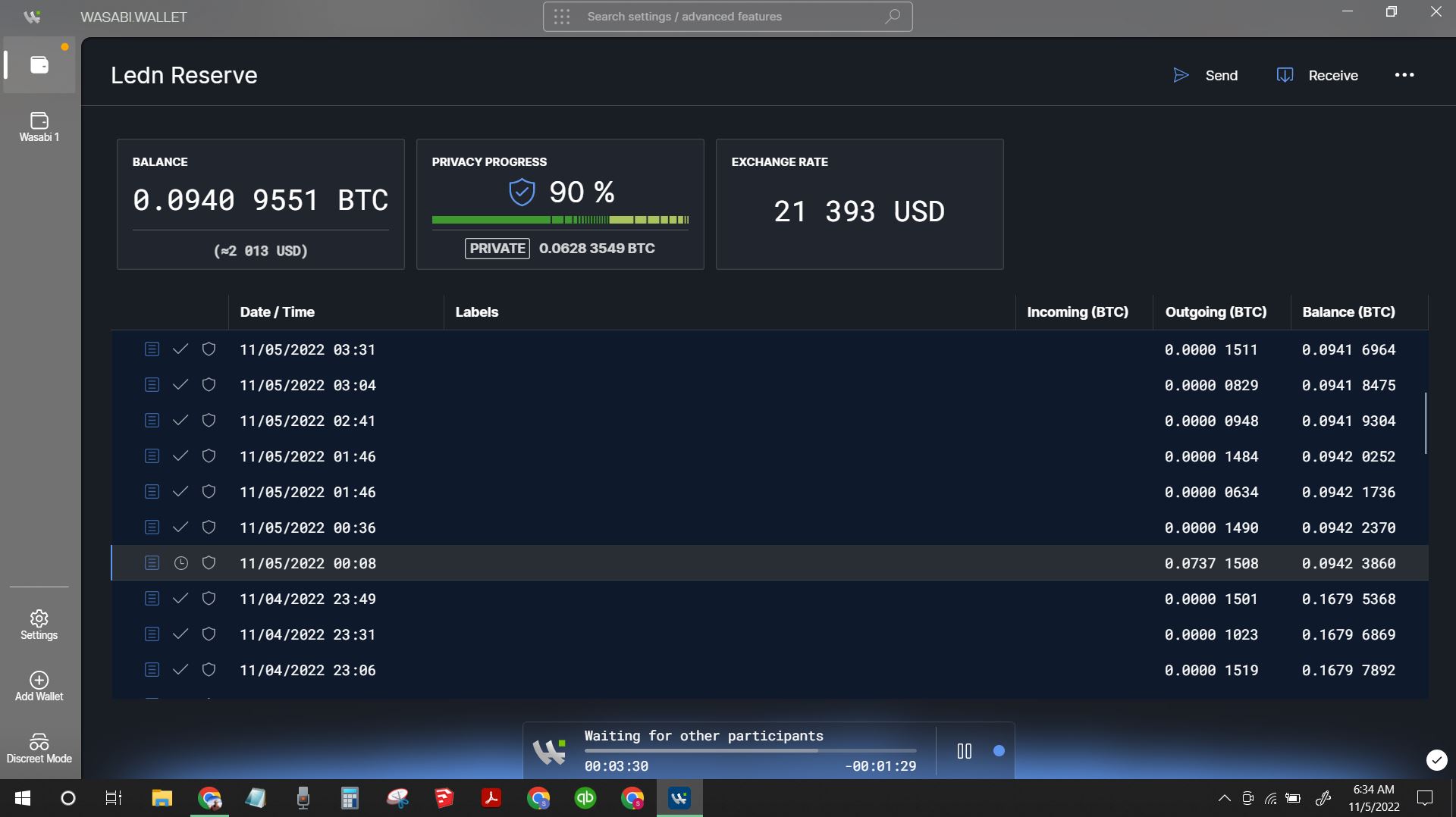The width and height of the screenshot is (1456, 817).
Task: Open details icon for 11/05/2022 02:41 transaction
Action: tap(152, 421)
